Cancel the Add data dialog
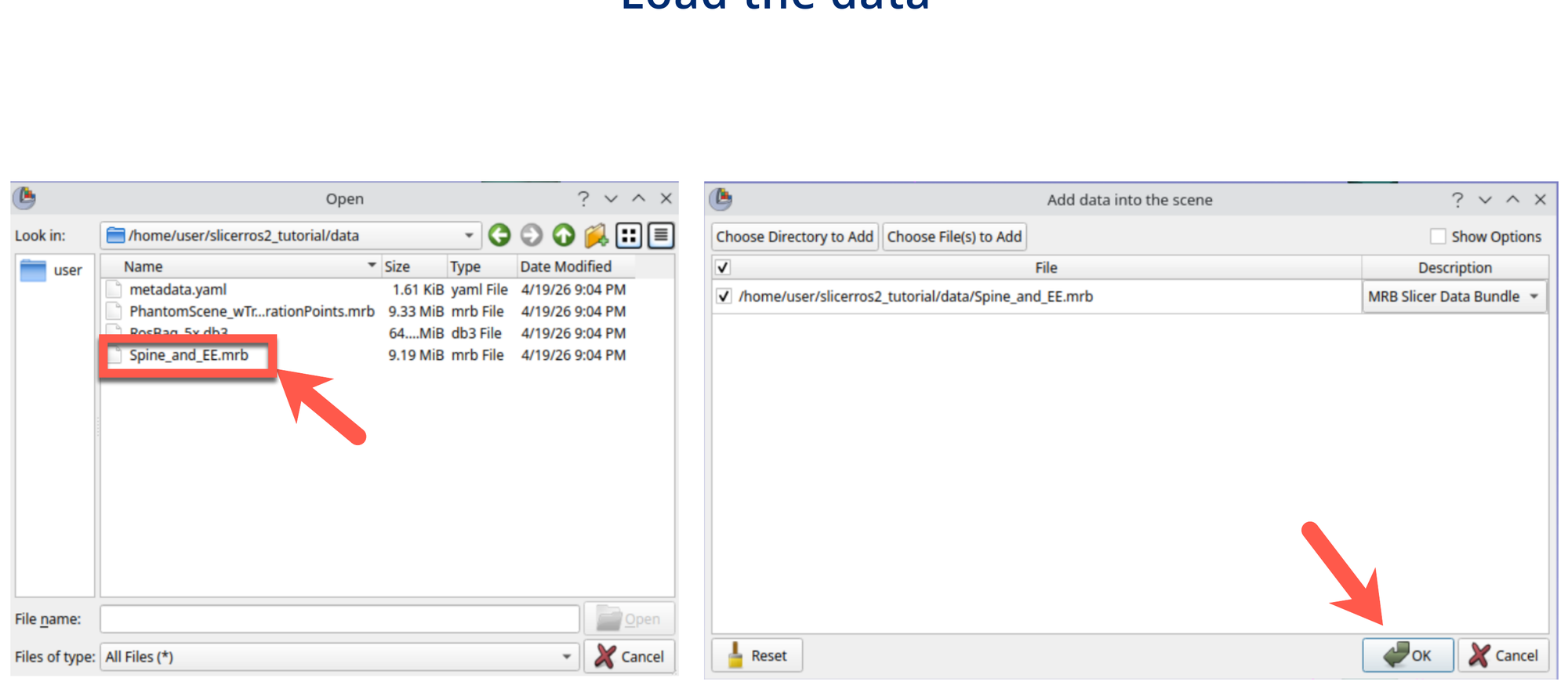Image resolution: width=1568 pixels, height=689 pixels. (1503, 655)
